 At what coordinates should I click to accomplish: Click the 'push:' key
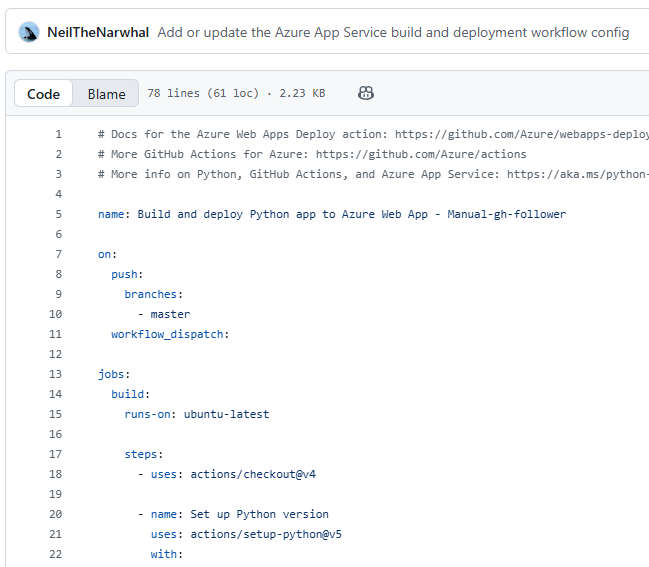[x=127, y=274]
